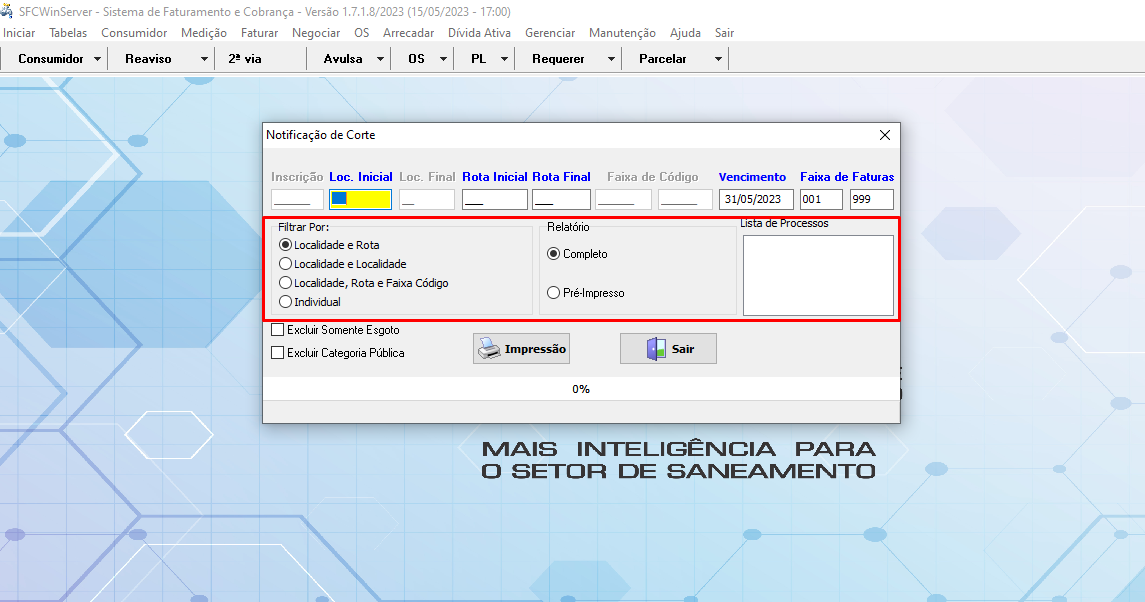Click the 2ª via toolbar button
Screen dimensions: 1145x602
point(245,59)
